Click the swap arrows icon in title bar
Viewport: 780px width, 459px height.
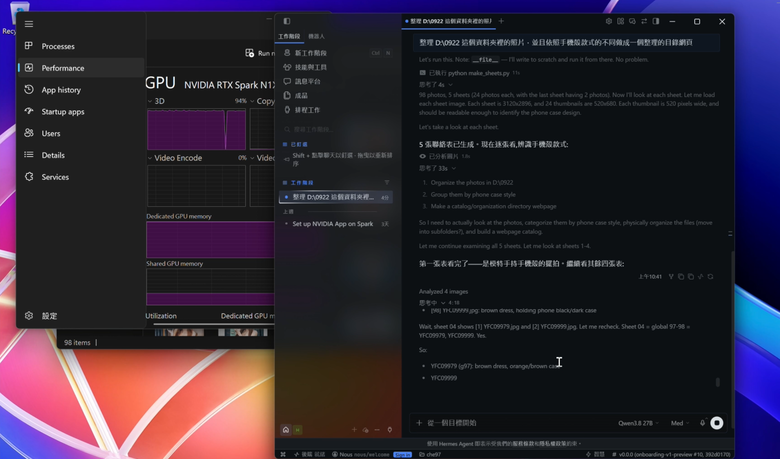tap(644, 21)
